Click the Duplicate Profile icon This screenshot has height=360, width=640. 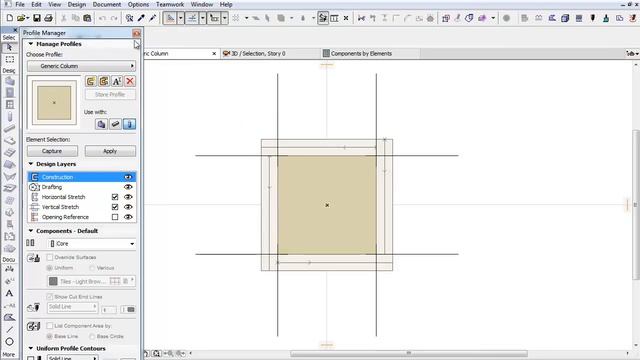coord(104,81)
